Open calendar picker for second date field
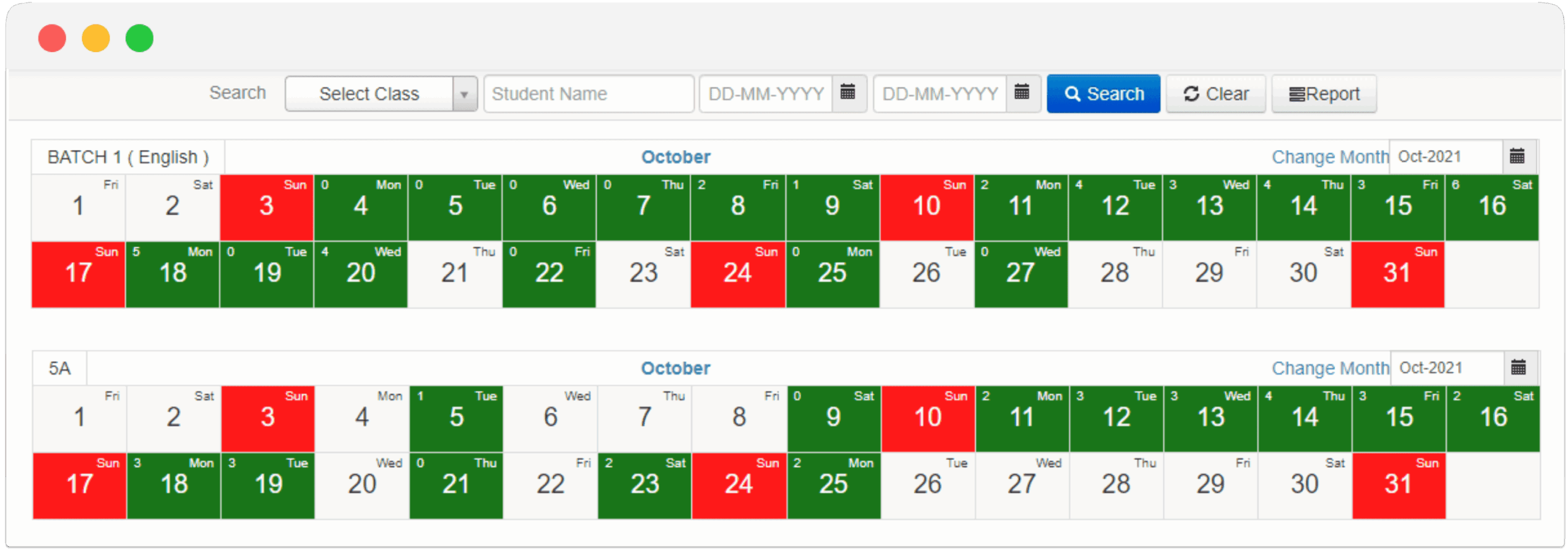Viewport: 1568px width, 553px height. click(x=1022, y=93)
